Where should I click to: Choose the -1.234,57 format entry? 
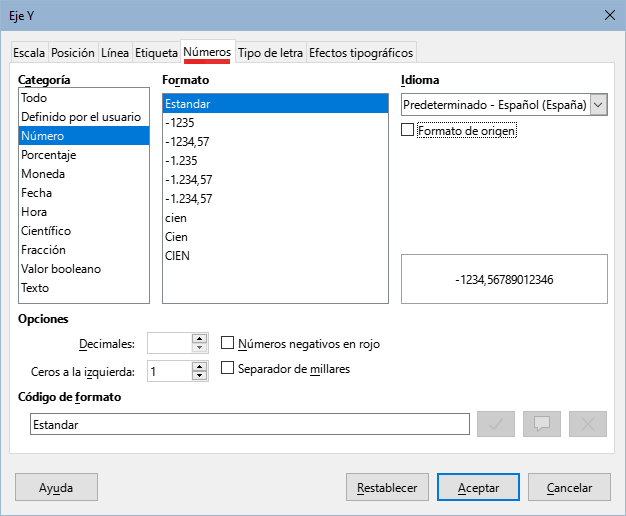(x=189, y=180)
